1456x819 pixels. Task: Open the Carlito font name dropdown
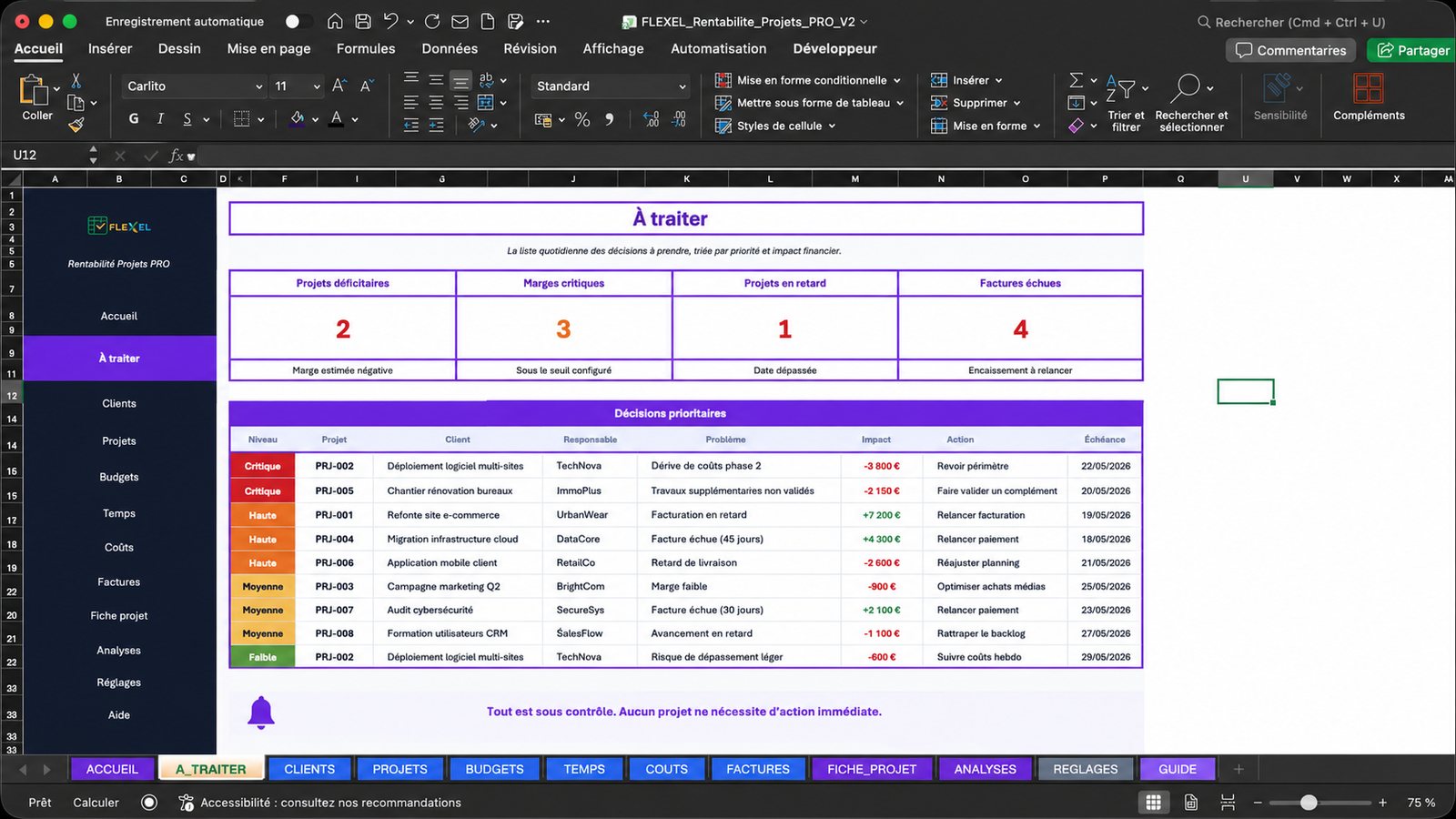pyautogui.click(x=258, y=86)
